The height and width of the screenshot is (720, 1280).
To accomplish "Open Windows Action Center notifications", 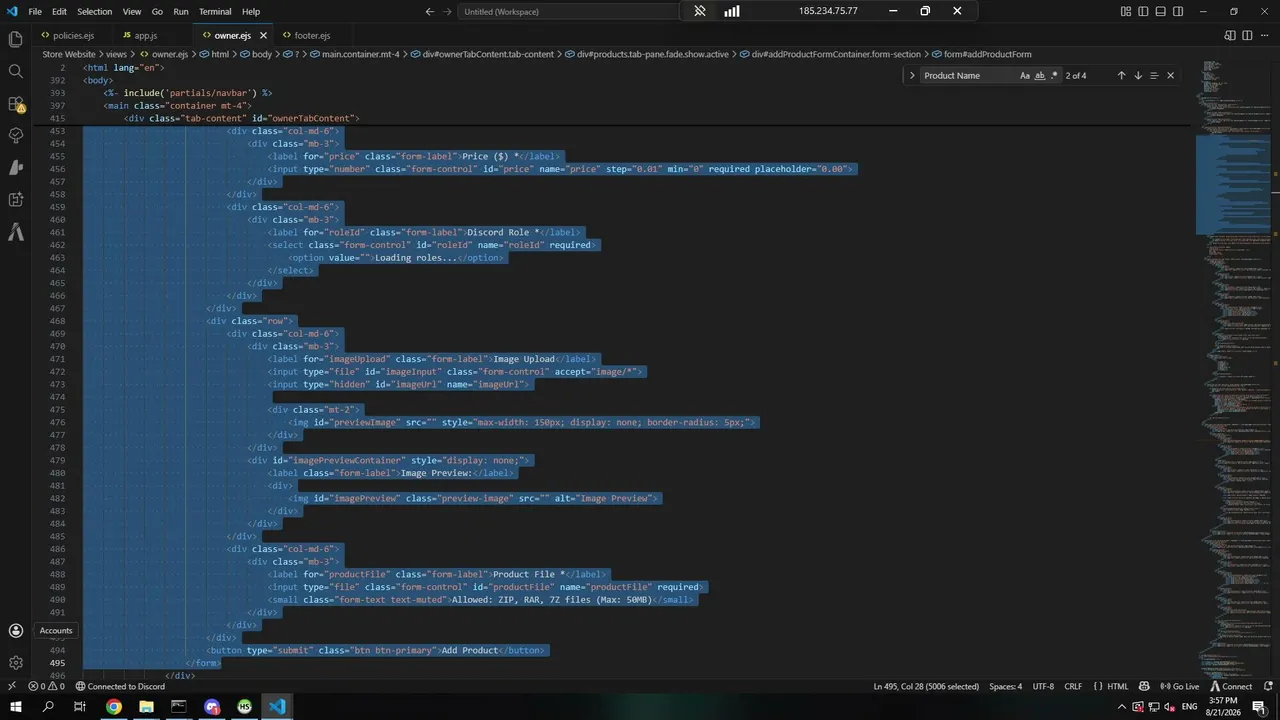I will click(x=1259, y=707).
